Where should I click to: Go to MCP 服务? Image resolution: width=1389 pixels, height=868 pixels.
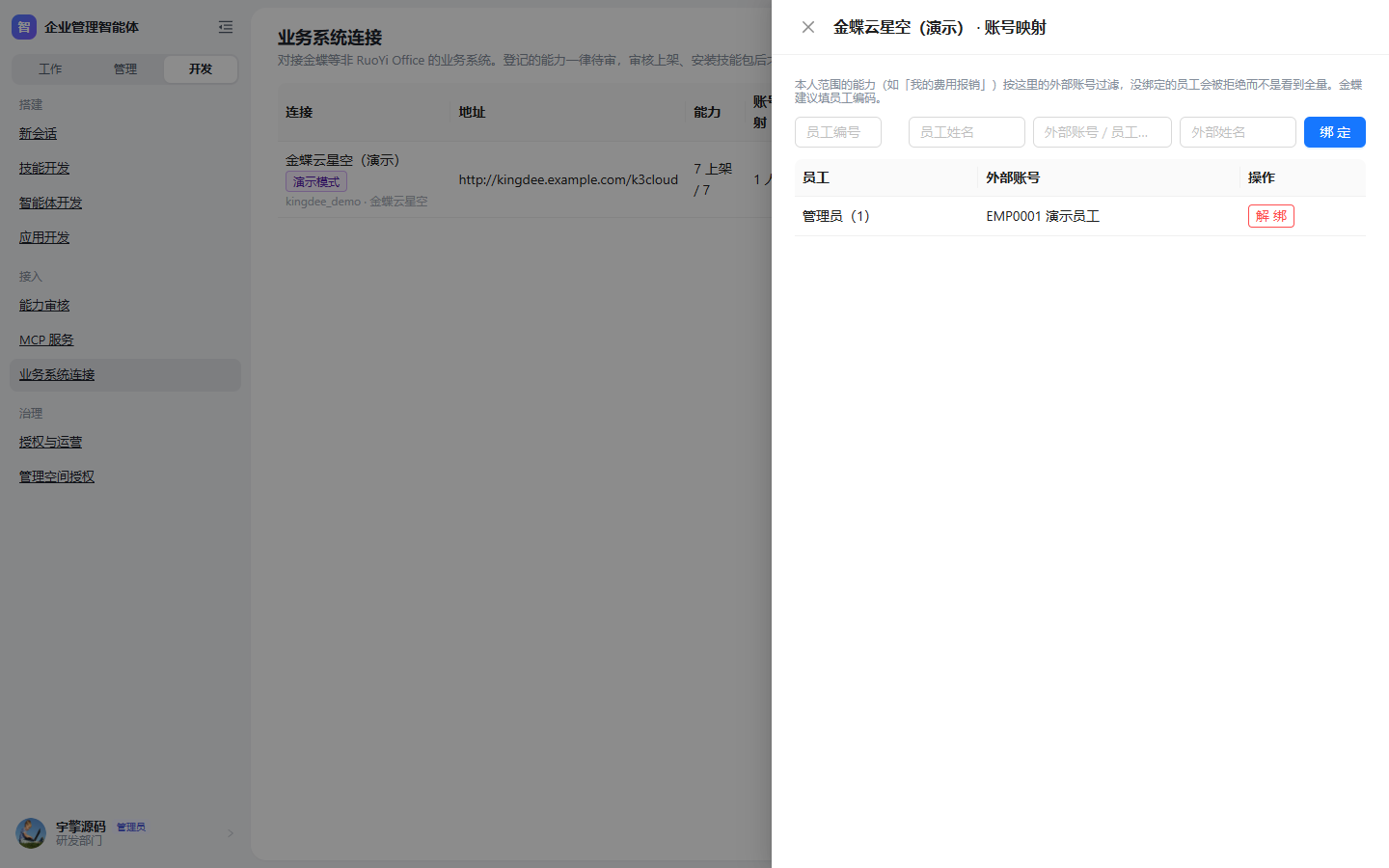(x=46, y=340)
